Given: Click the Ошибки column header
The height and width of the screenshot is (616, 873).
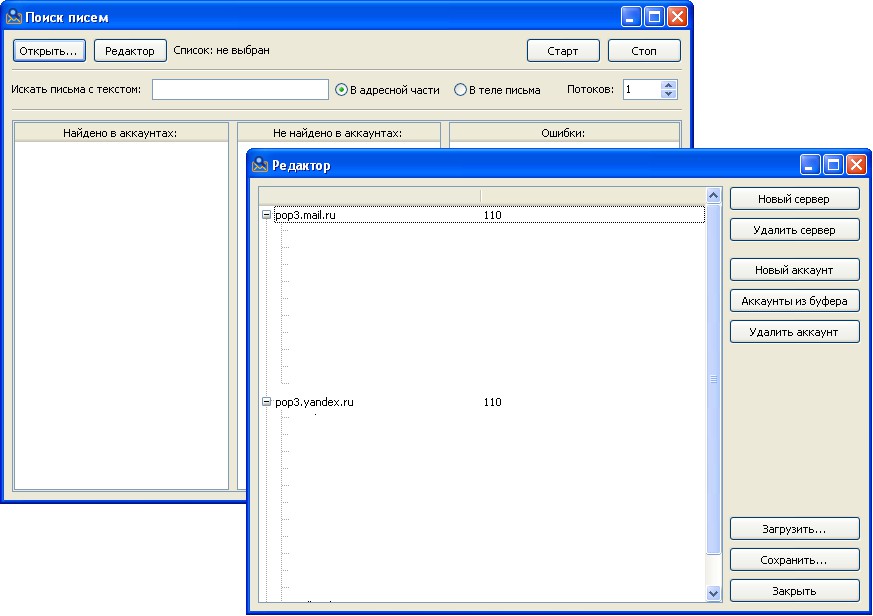Looking at the screenshot, I should tap(563, 133).
